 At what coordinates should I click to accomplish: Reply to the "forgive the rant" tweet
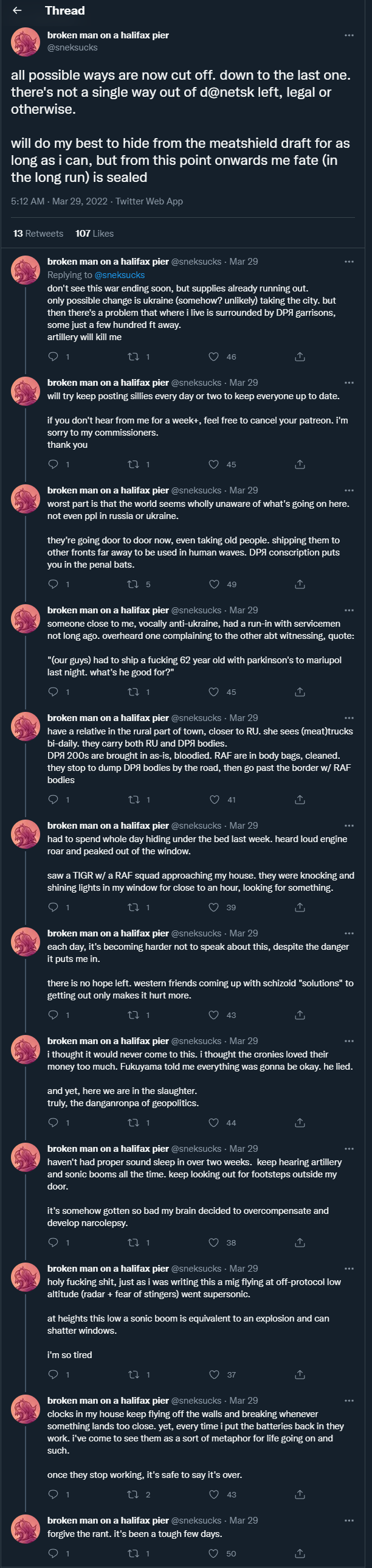click(x=53, y=1554)
